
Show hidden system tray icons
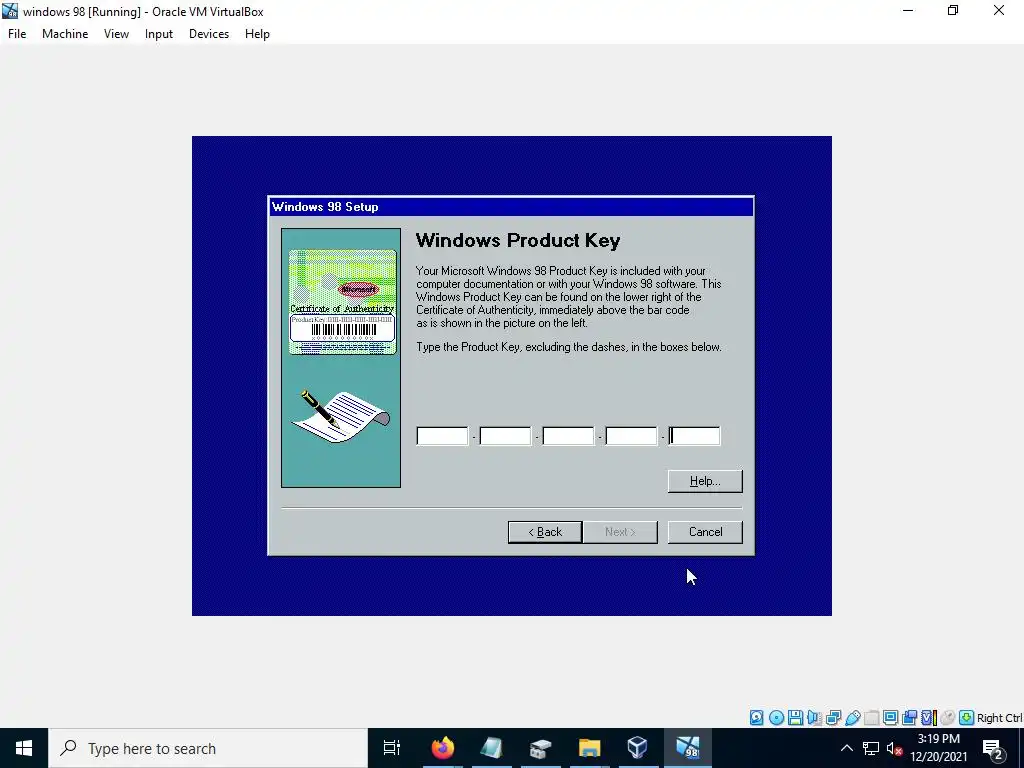(846, 748)
